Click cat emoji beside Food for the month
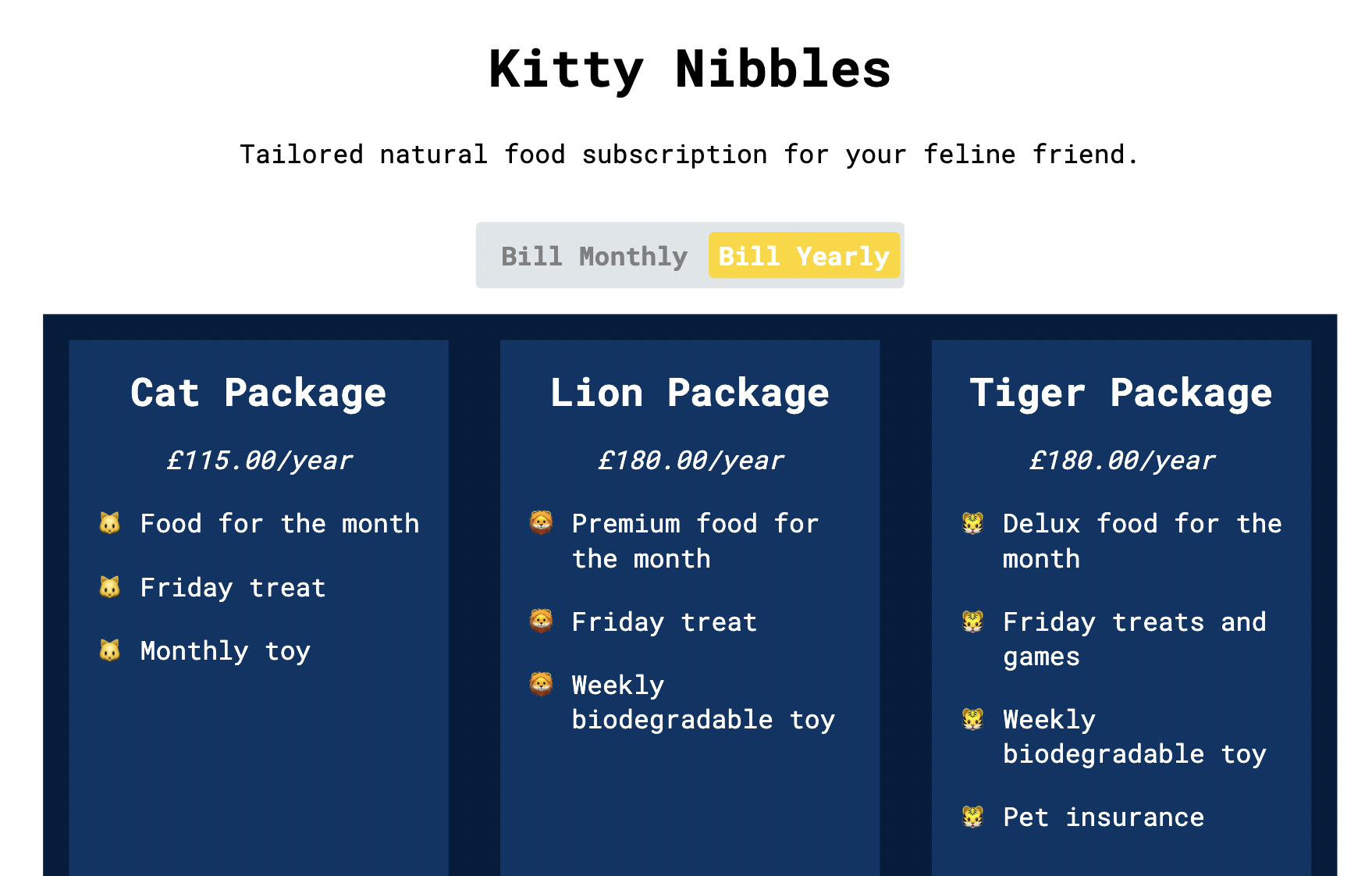1372x876 pixels. (x=110, y=523)
